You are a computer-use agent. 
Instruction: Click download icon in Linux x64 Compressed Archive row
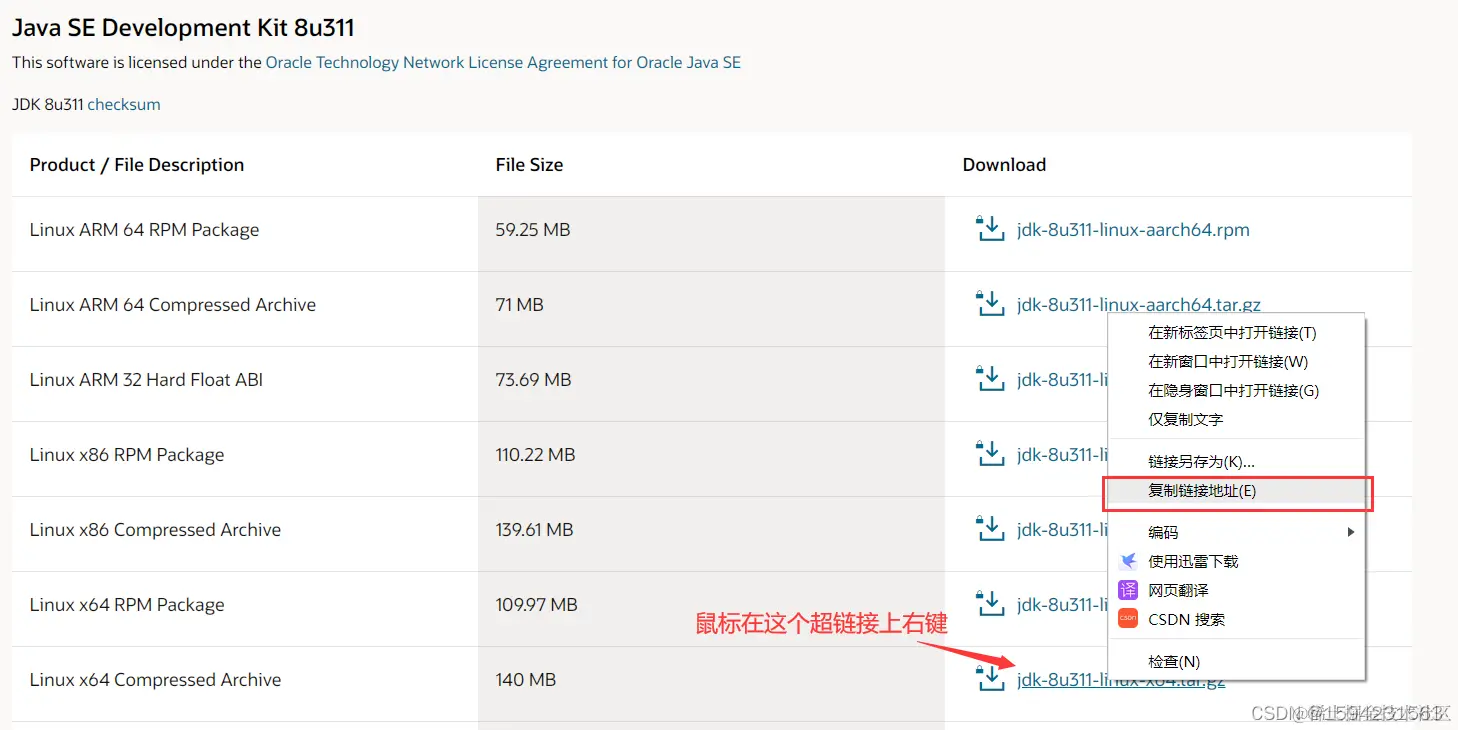pos(990,679)
